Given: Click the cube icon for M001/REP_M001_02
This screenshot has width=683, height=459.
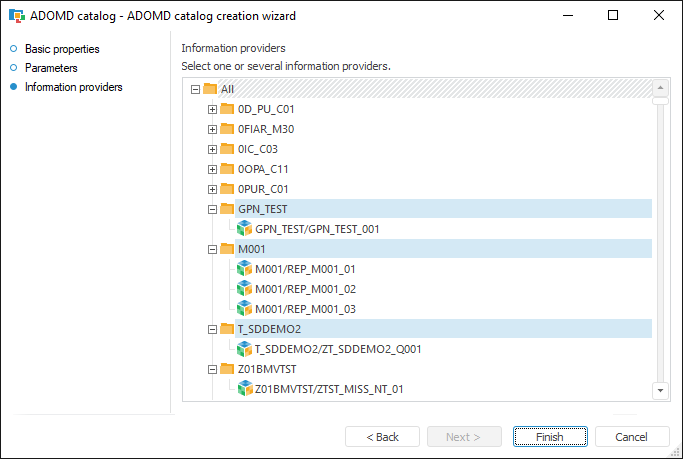Looking at the screenshot, I should point(245,289).
